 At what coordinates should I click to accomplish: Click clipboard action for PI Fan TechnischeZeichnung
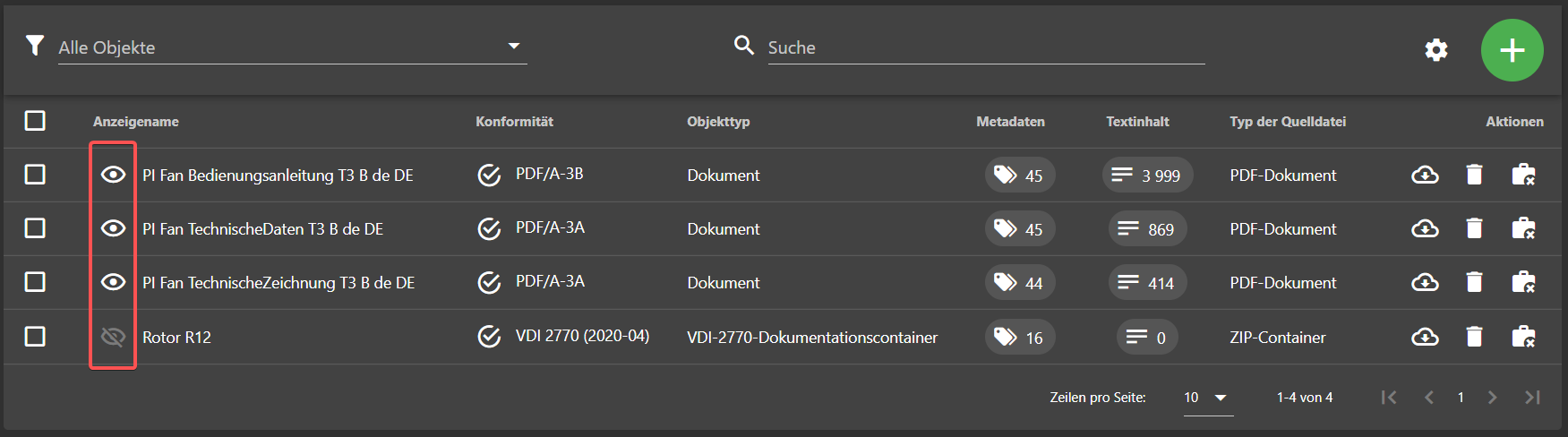click(1523, 283)
